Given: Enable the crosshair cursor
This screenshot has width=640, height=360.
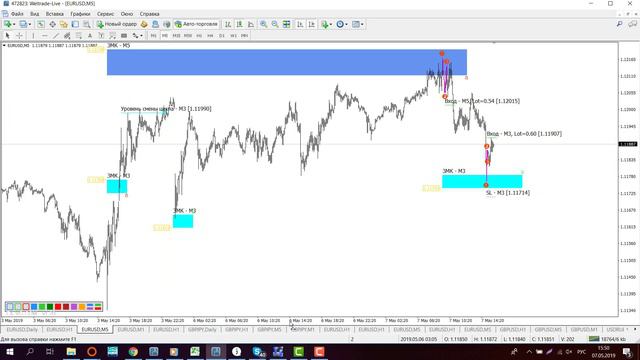Looking at the screenshot, I should click(19, 36).
